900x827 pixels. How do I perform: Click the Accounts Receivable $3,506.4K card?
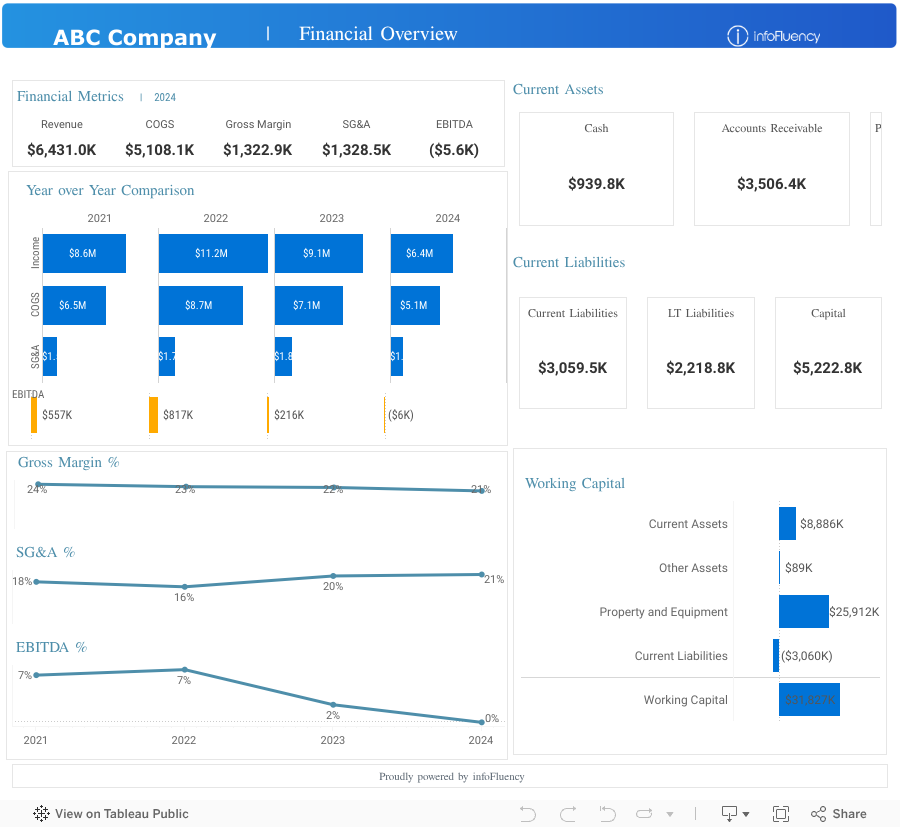click(x=771, y=169)
